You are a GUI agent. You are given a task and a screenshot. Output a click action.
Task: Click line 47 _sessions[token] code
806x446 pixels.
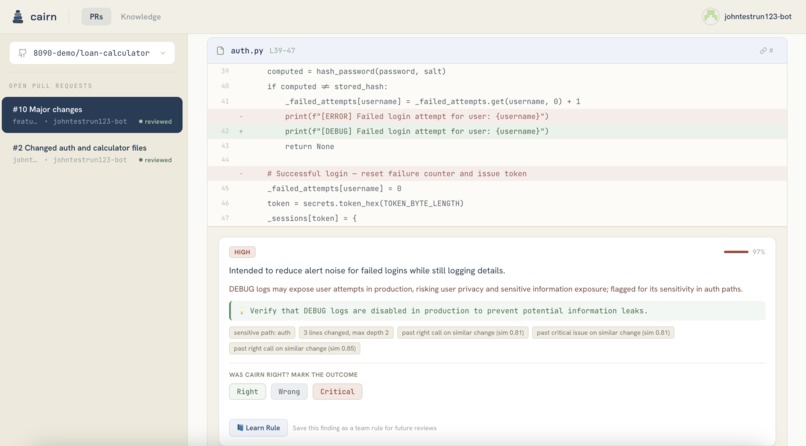pyautogui.click(x=312, y=218)
